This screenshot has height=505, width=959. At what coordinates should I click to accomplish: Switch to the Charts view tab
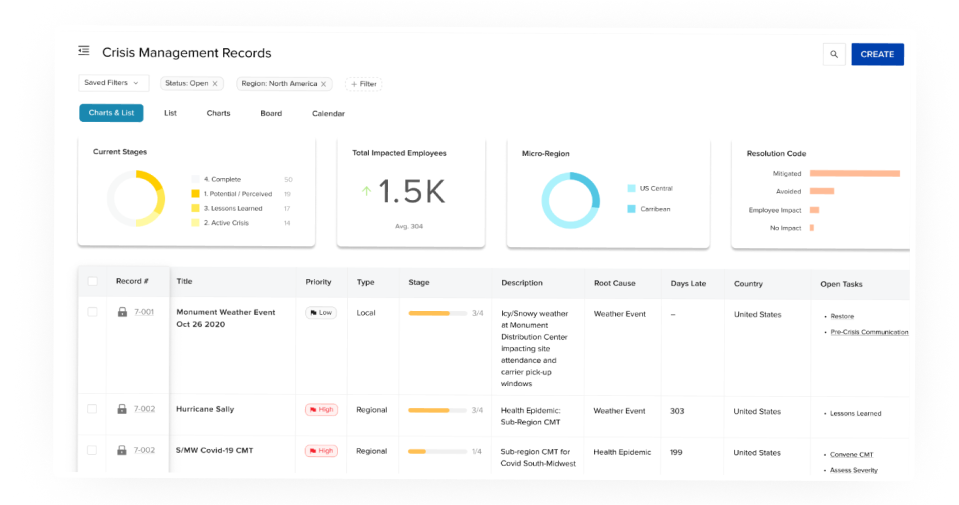[x=218, y=113]
